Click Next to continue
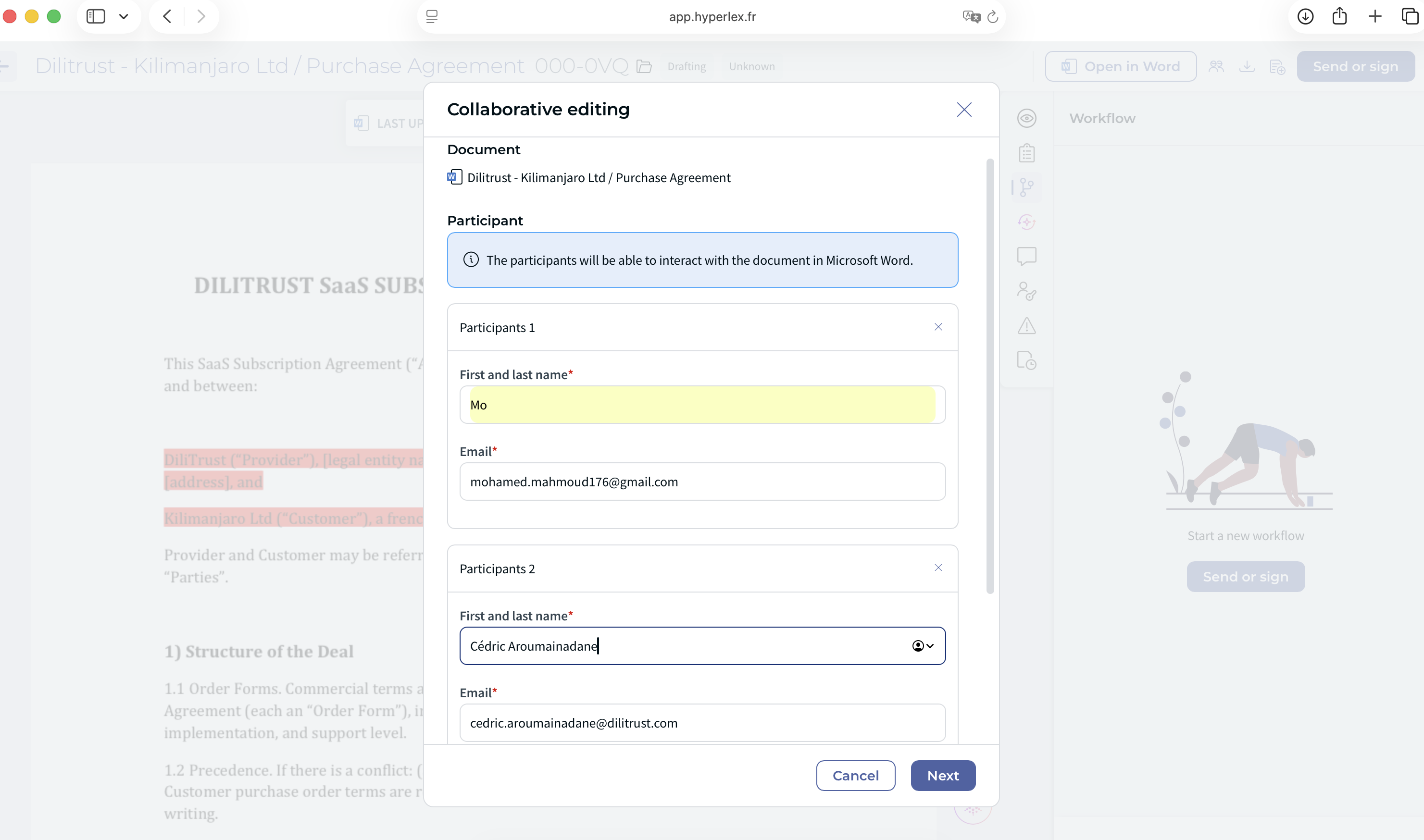Image resolution: width=1424 pixels, height=840 pixels. (942, 776)
